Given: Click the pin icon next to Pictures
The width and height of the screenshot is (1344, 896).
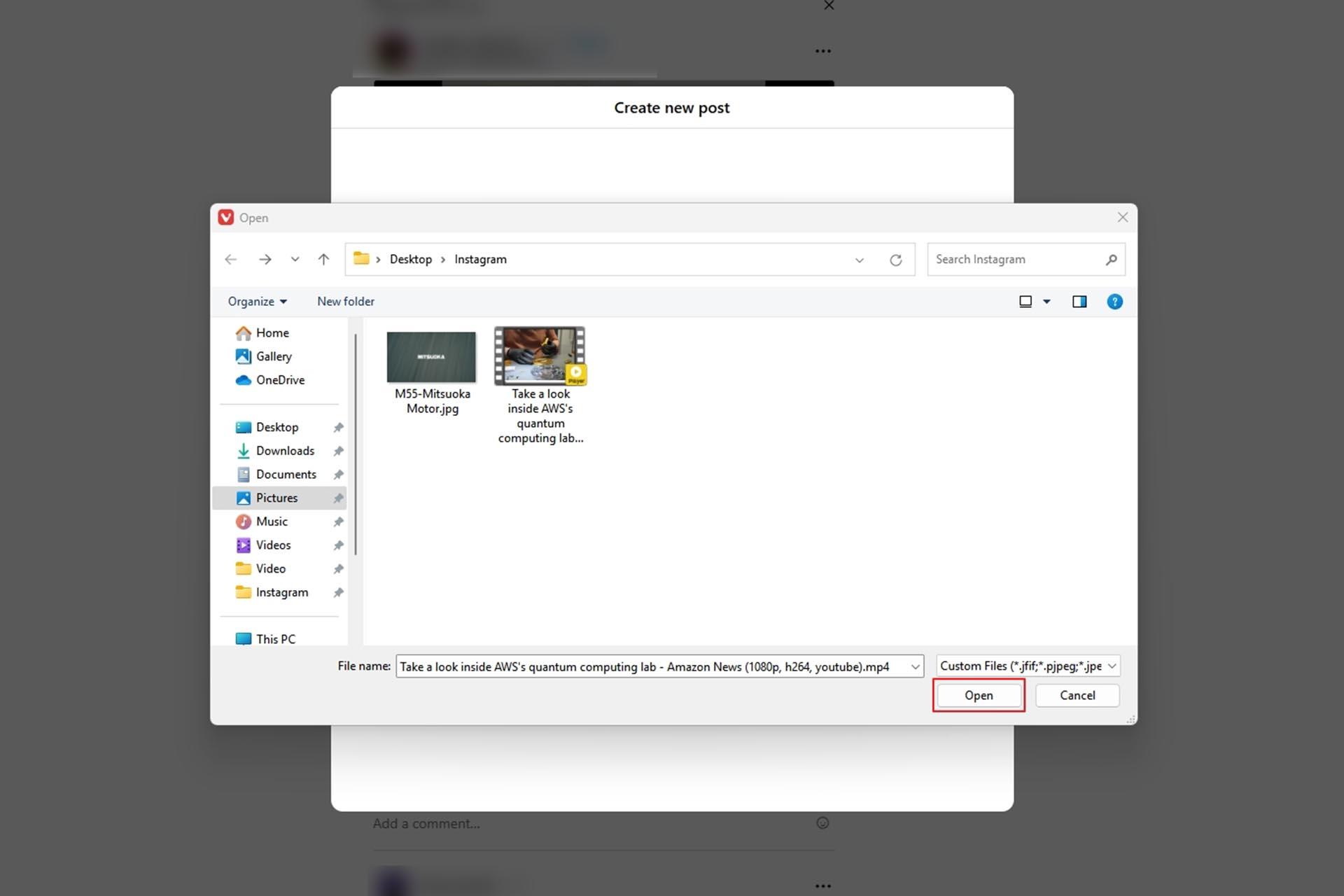Looking at the screenshot, I should point(338,498).
